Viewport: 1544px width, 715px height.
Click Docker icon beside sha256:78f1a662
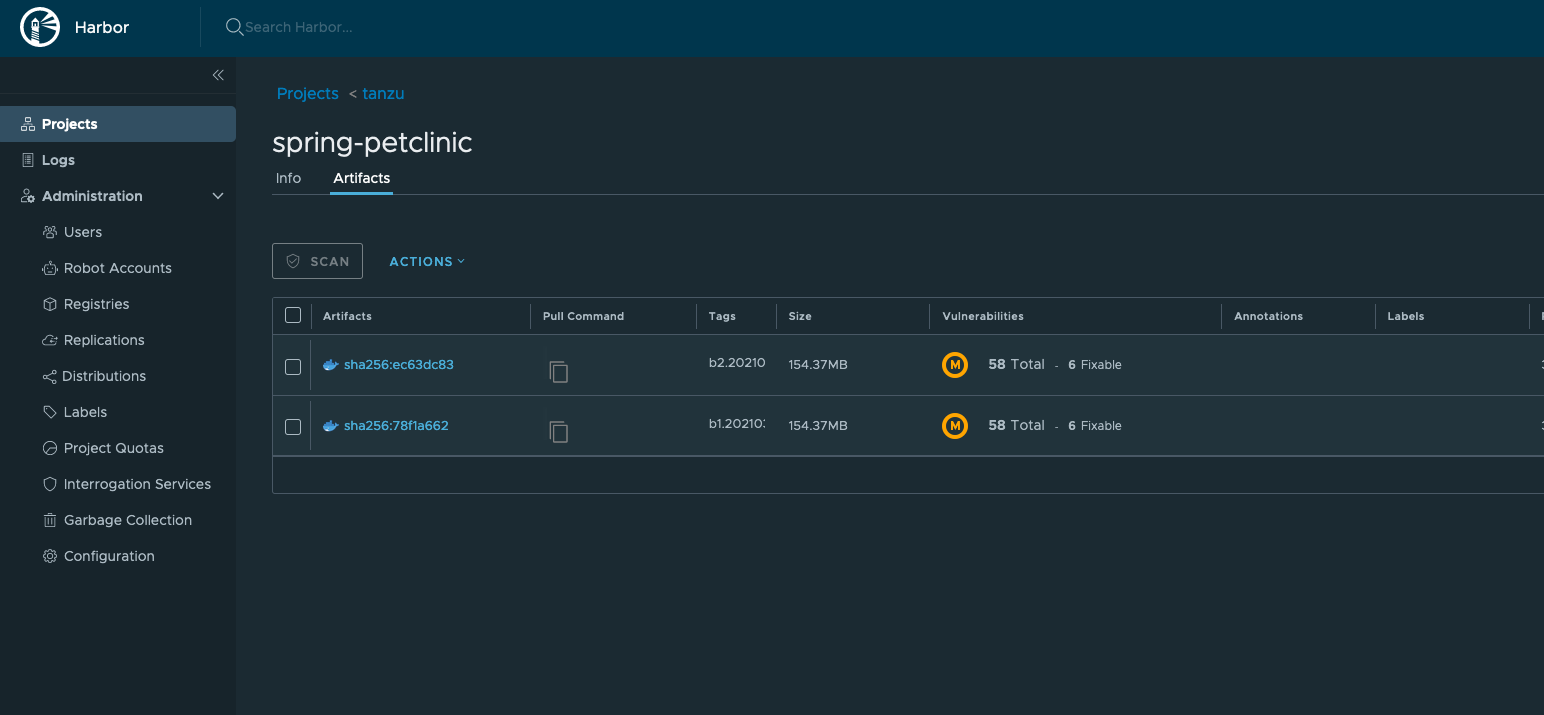click(x=330, y=426)
